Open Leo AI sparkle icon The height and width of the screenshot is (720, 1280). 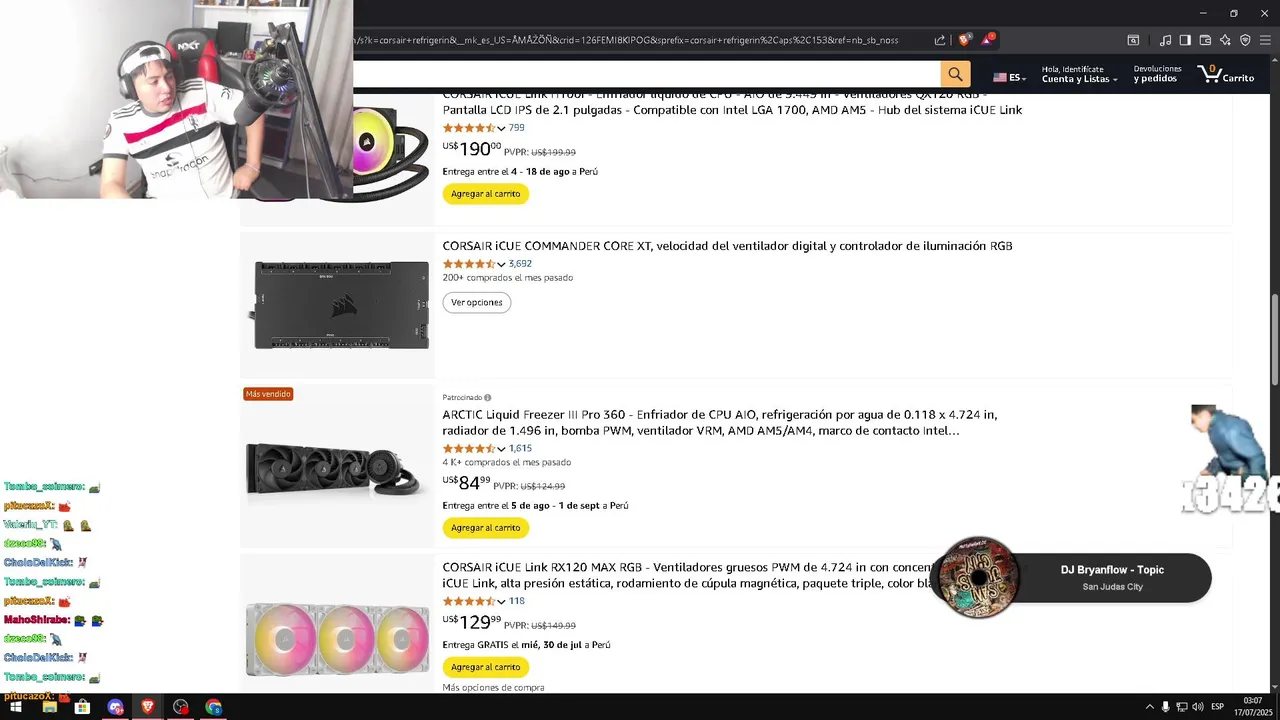1225,40
